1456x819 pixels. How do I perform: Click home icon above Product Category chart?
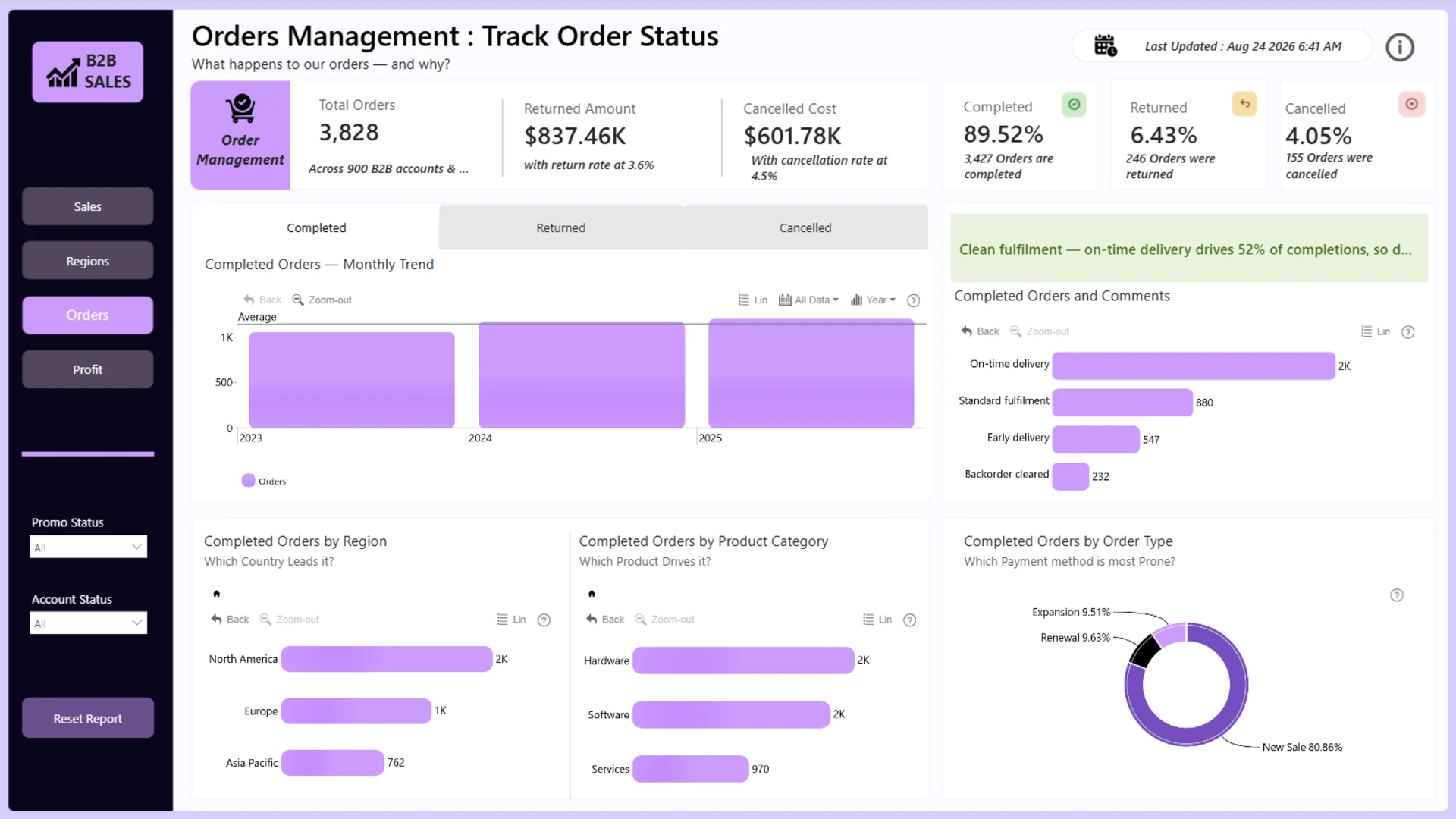[x=592, y=594]
